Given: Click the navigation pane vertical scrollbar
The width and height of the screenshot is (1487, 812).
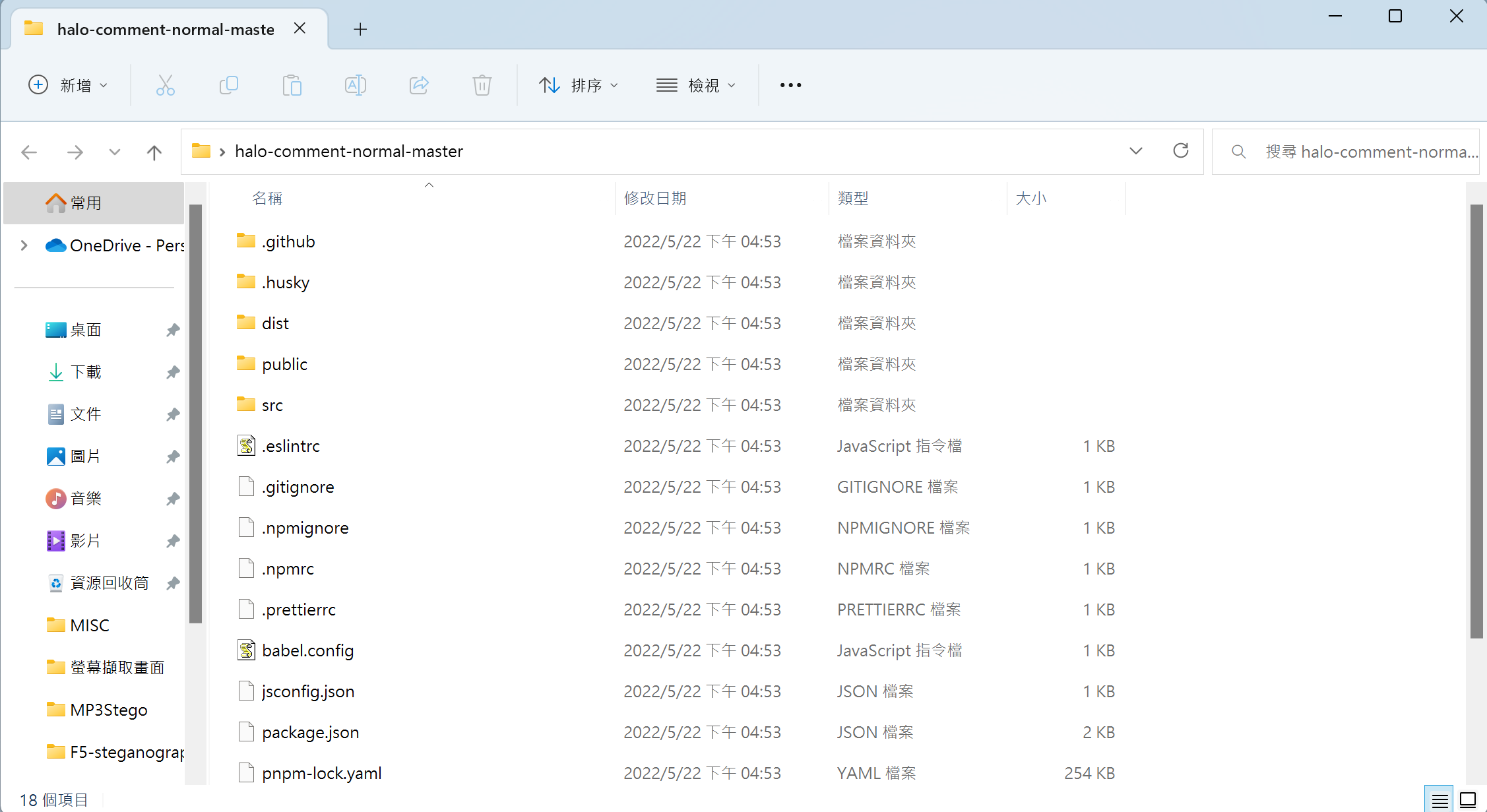Looking at the screenshot, I should click(x=195, y=414).
